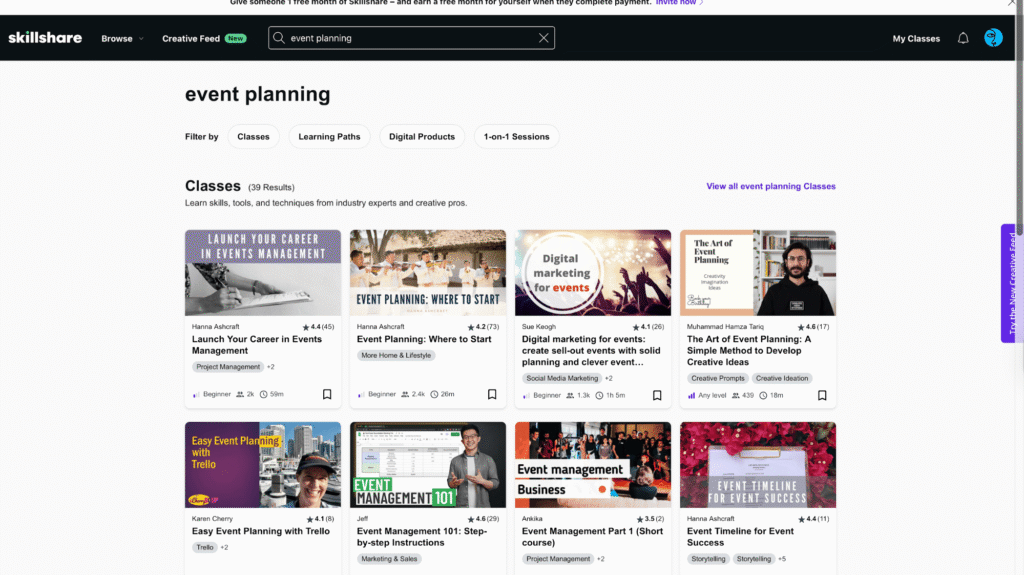The height and width of the screenshot is (575, 1024).
Task: Filter results by Digital Products
Action: click(422, 137)
